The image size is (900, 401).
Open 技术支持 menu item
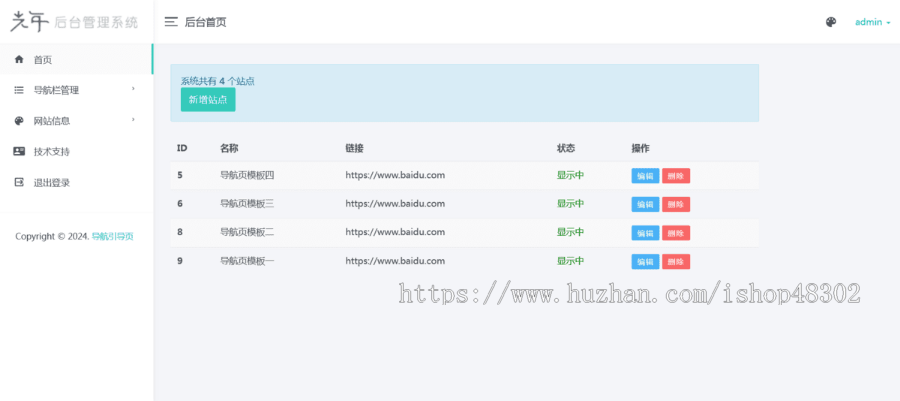point(76,152)
